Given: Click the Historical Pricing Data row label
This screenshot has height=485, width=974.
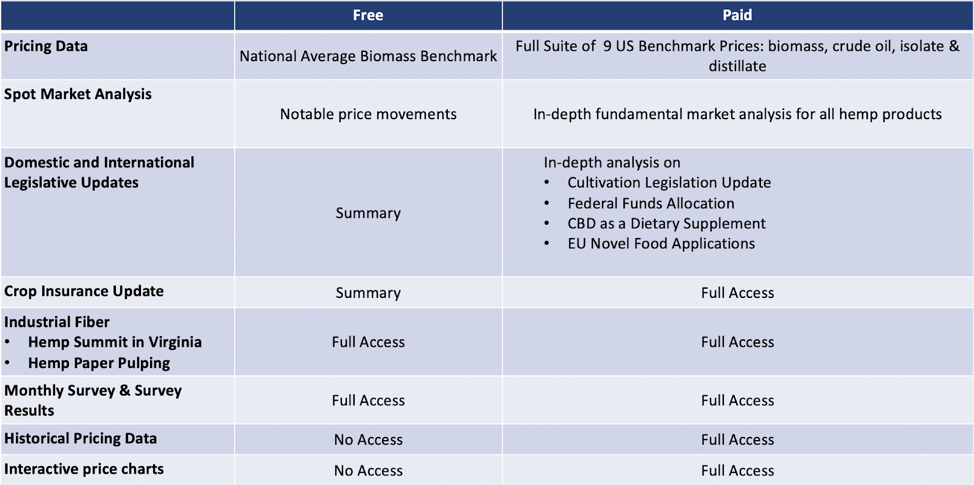Looking at the screenshot, I should point(81,438).
